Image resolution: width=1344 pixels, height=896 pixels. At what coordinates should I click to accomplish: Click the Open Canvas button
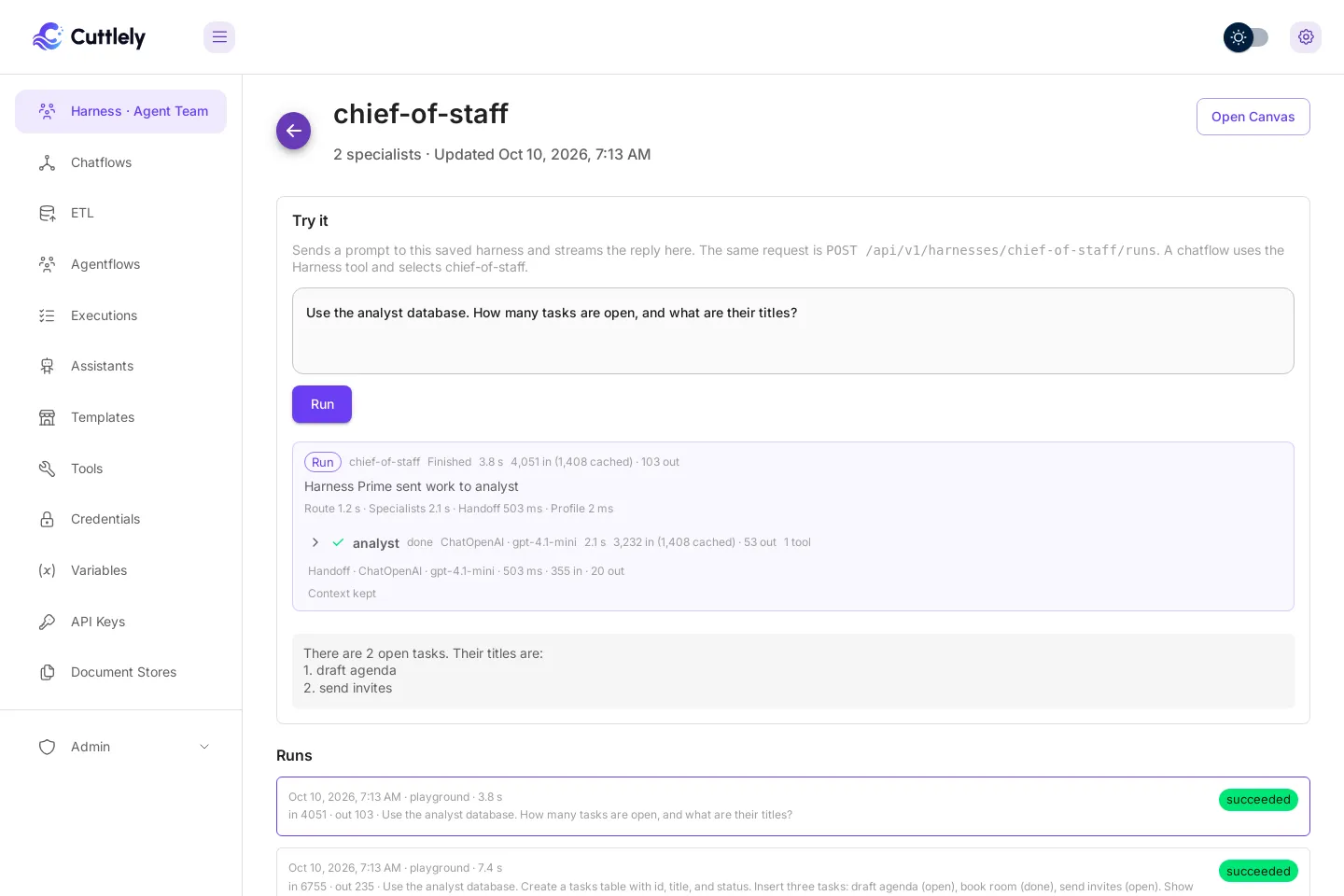[x=1253, y=117]
